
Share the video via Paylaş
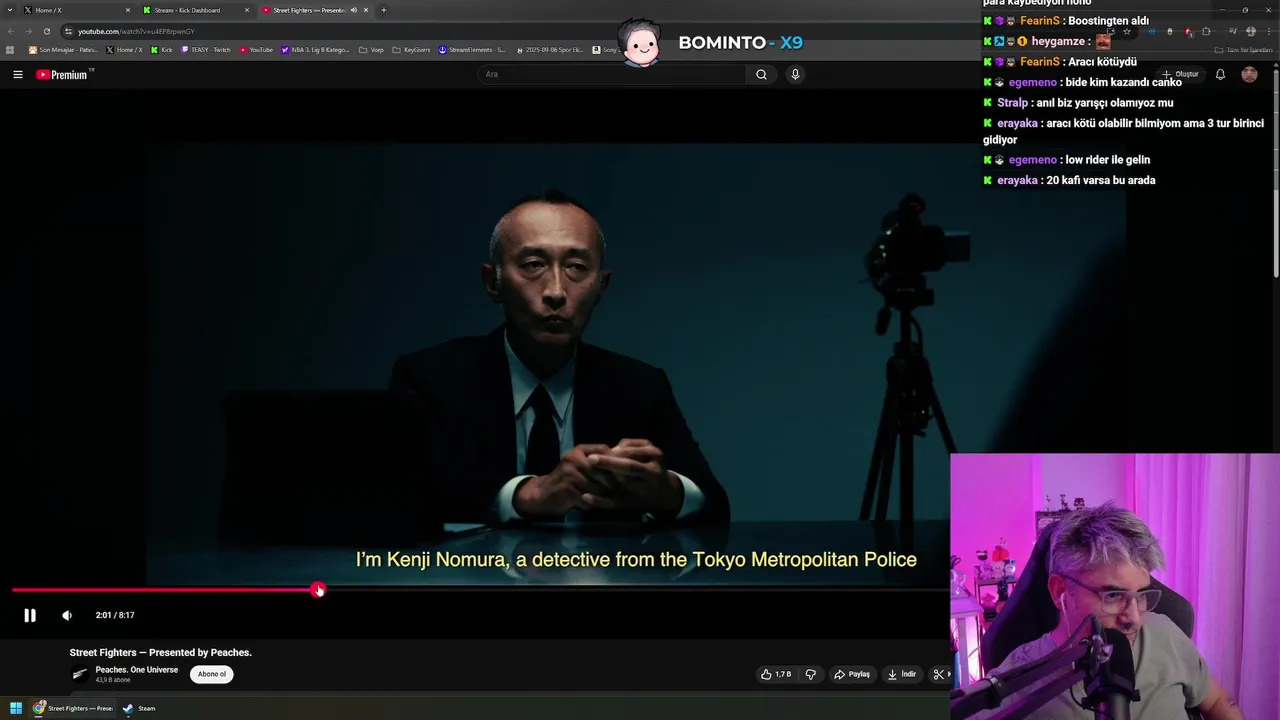pyautogui.click(x=852, y=674)
